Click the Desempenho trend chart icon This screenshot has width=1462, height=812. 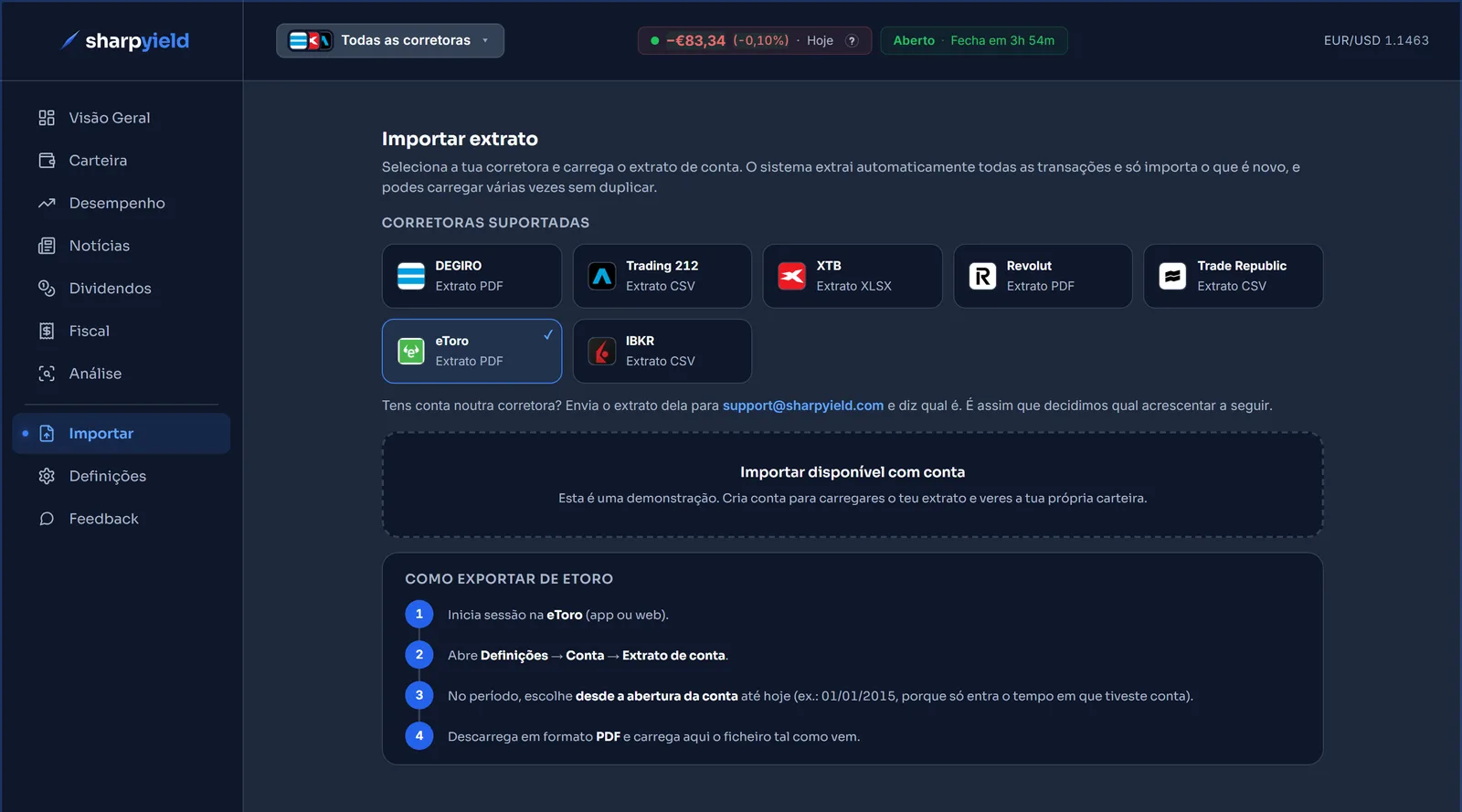tap(47, 203)
